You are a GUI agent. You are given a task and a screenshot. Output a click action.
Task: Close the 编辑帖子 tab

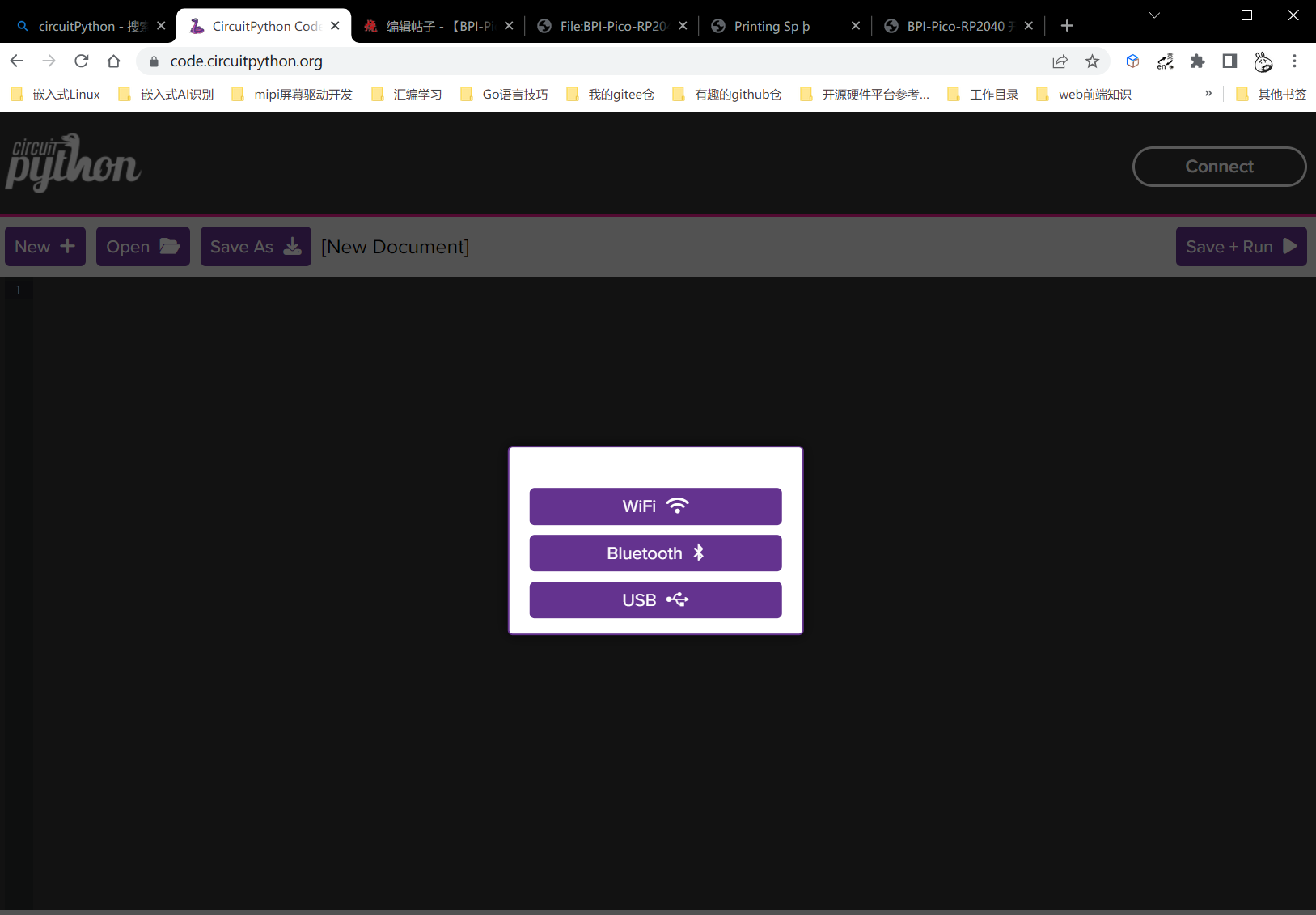tap(509, 26)
